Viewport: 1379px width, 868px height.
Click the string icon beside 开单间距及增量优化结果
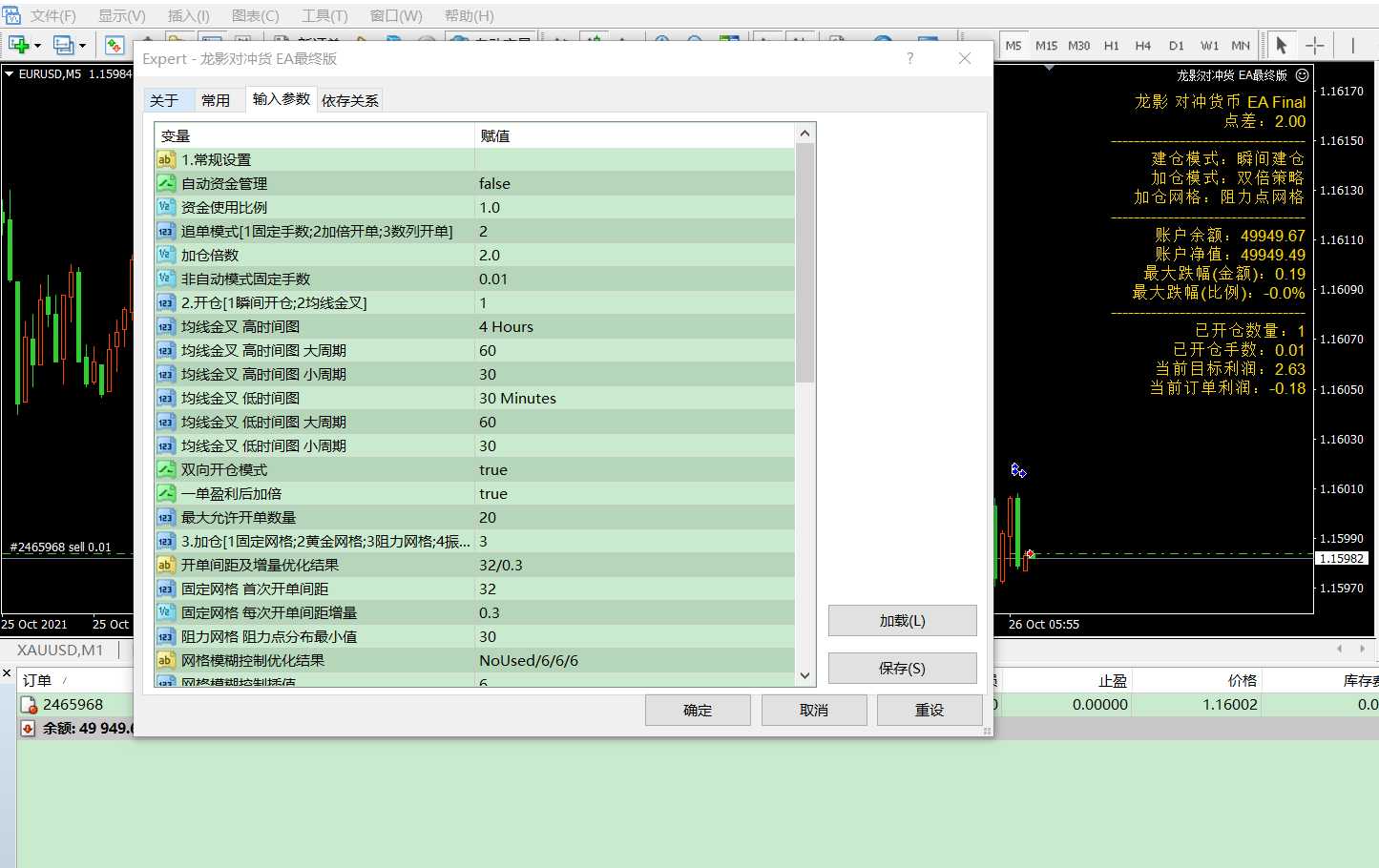(166, 565)
